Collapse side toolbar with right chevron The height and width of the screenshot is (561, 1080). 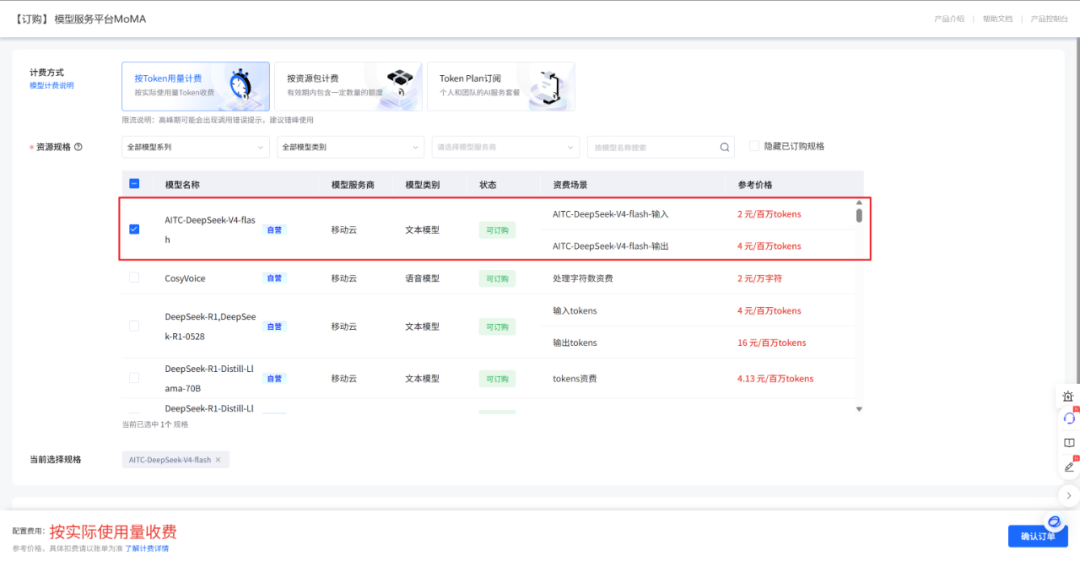[1069, 496]
